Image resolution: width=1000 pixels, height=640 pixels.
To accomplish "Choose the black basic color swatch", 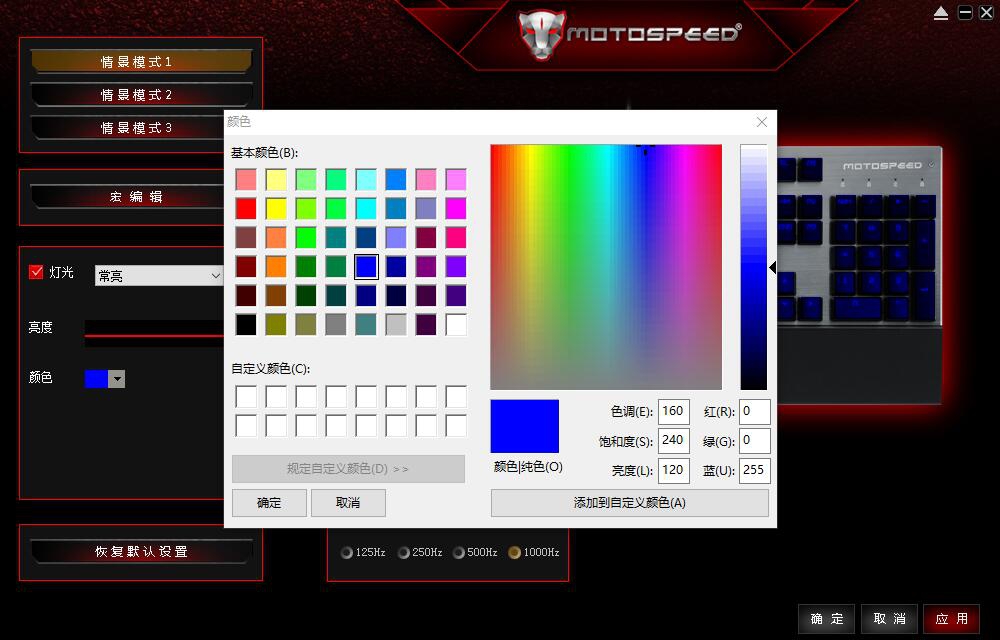I will [x=246, y=325].
